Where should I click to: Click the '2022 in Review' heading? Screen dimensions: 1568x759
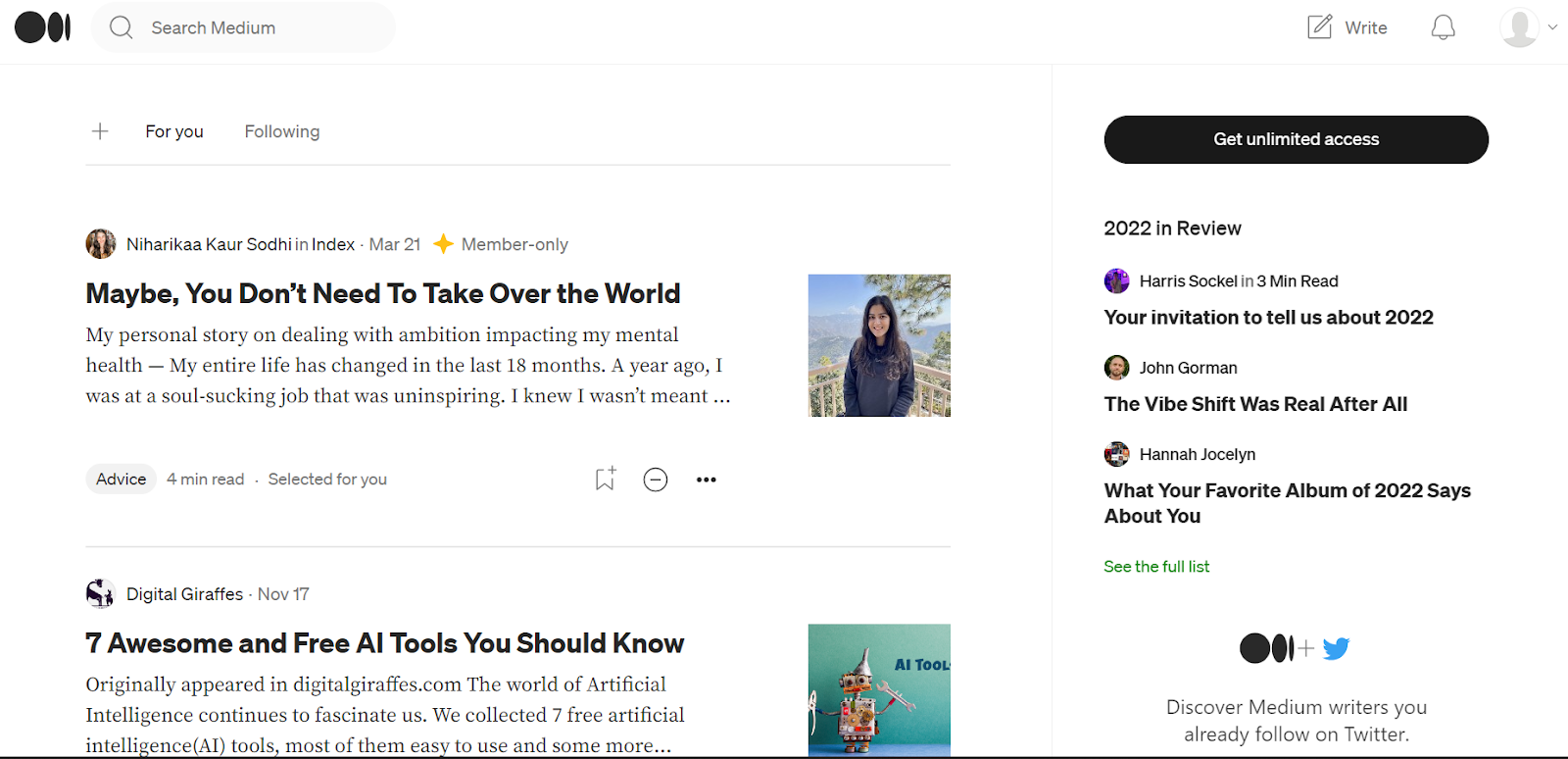[x=1173, y=228]
